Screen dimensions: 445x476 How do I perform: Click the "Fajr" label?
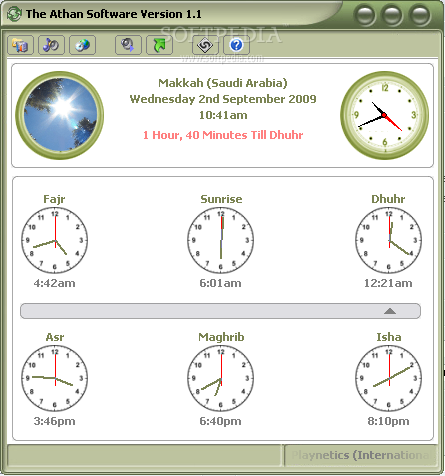tap(54, 199)
